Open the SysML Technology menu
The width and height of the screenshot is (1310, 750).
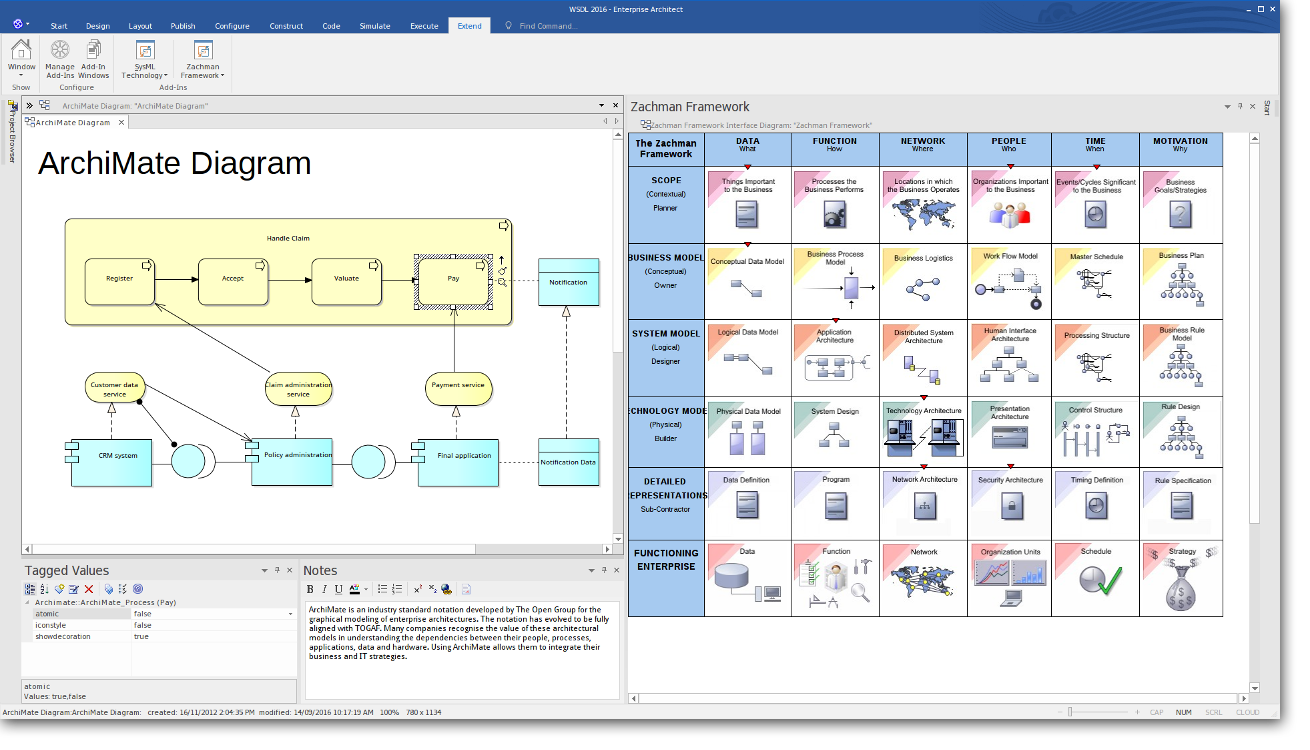pyautogui.click(x=145, y=59)
